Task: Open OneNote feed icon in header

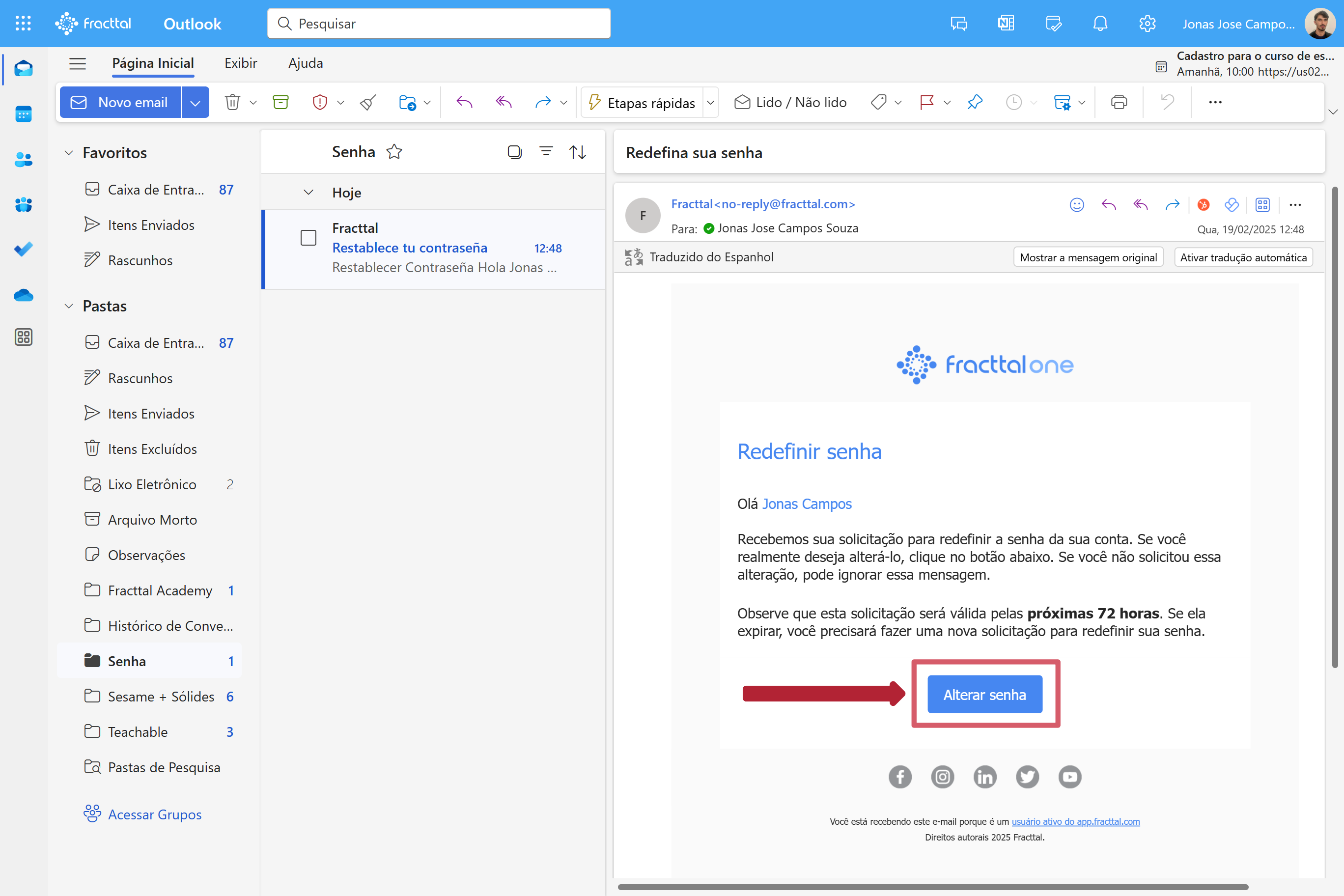Action: click(x=1006, y=24)
